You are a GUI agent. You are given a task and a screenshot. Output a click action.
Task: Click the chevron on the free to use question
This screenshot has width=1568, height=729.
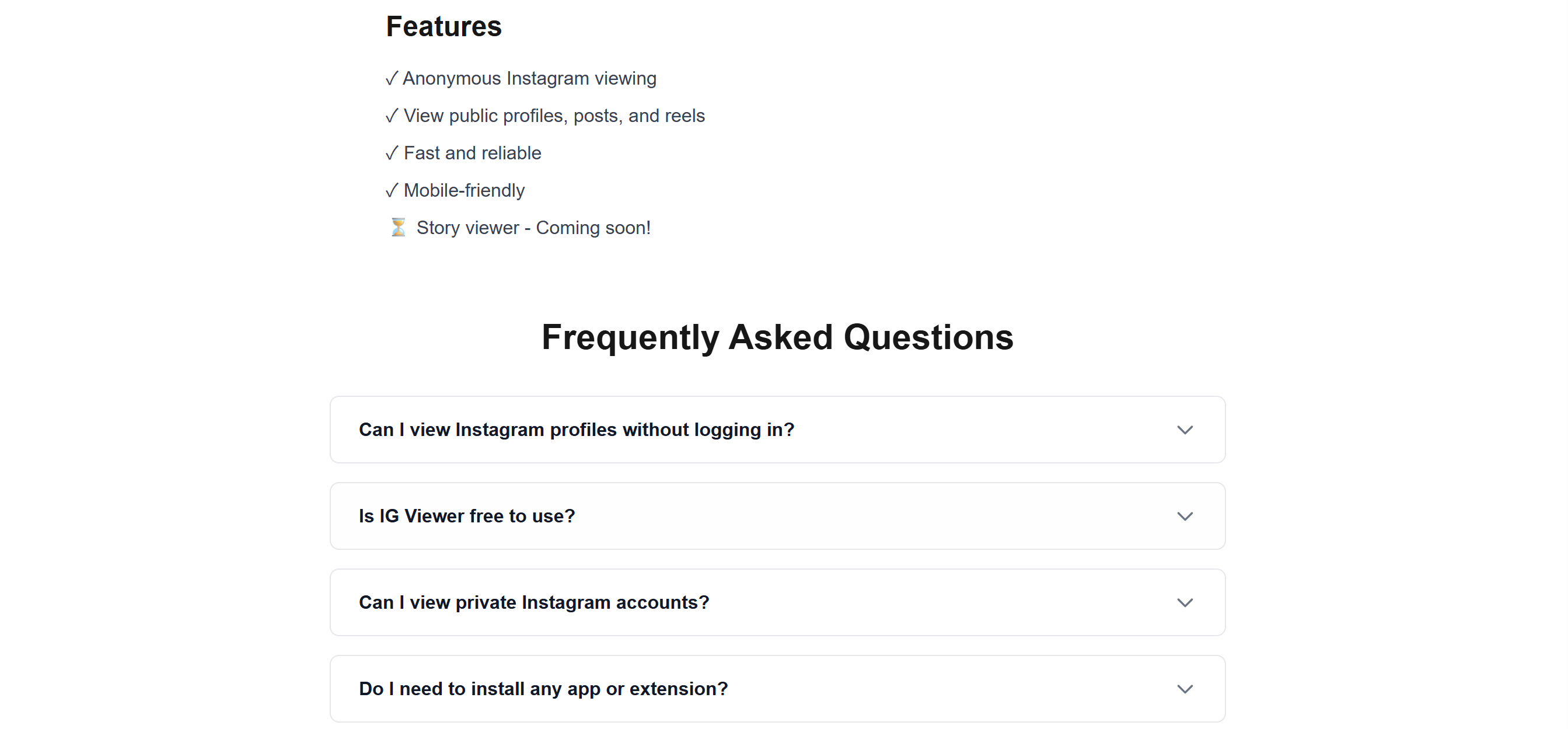(1185, 516)
